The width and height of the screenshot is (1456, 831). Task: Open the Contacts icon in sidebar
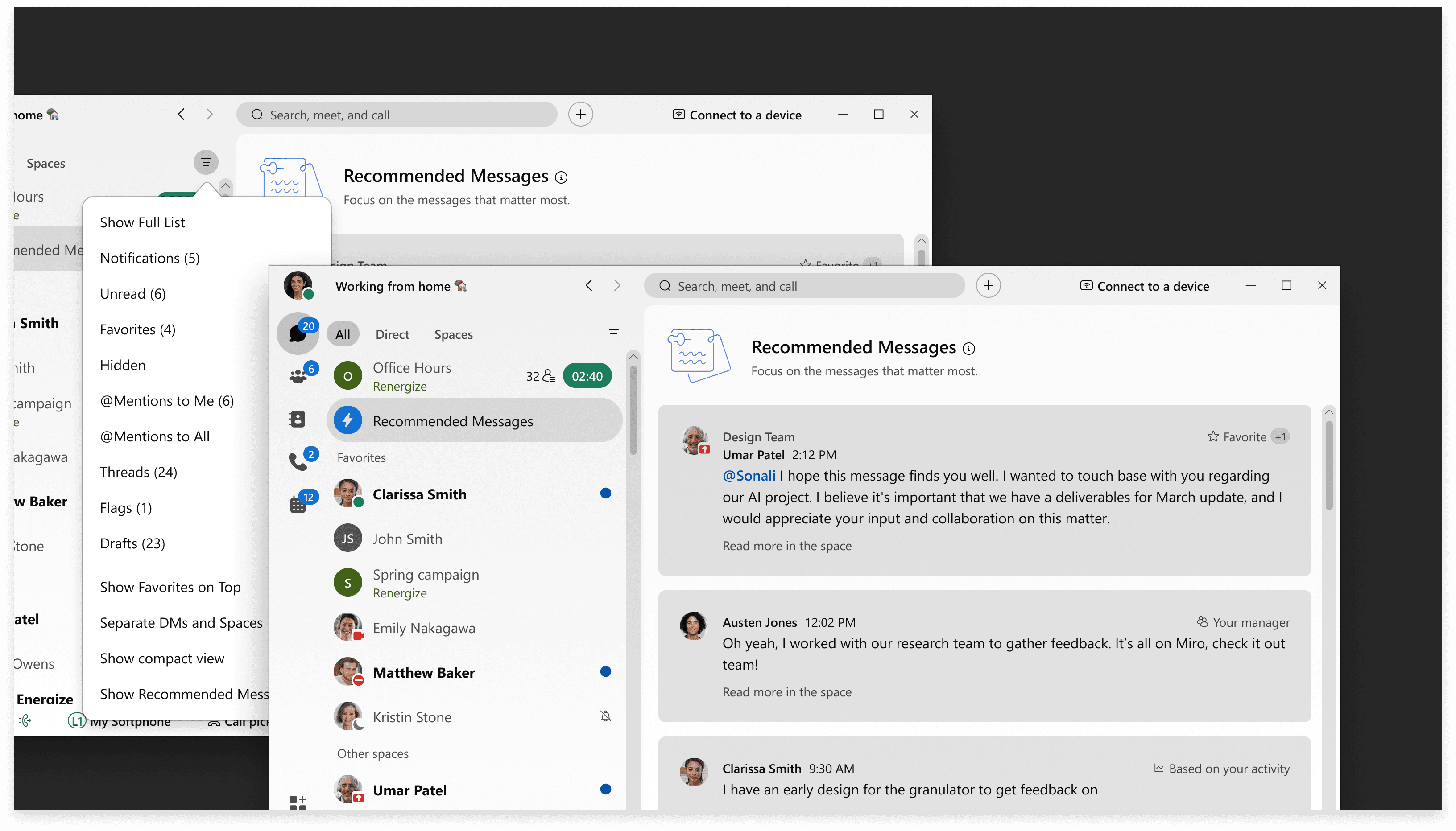pyautogui.click(x=298, y=420)
